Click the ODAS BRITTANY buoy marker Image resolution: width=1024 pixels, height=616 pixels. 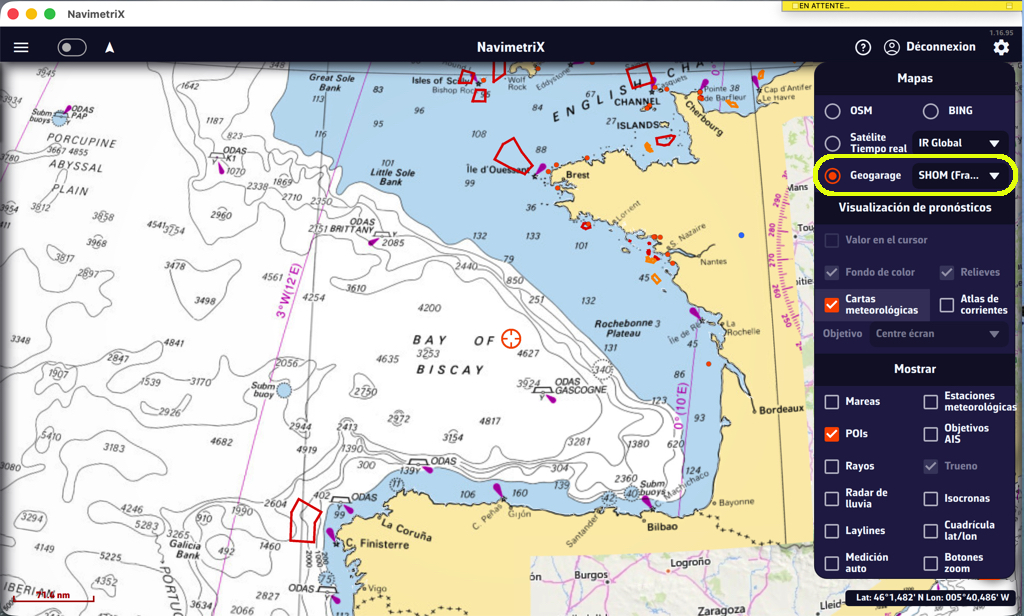tap(382, 234)
